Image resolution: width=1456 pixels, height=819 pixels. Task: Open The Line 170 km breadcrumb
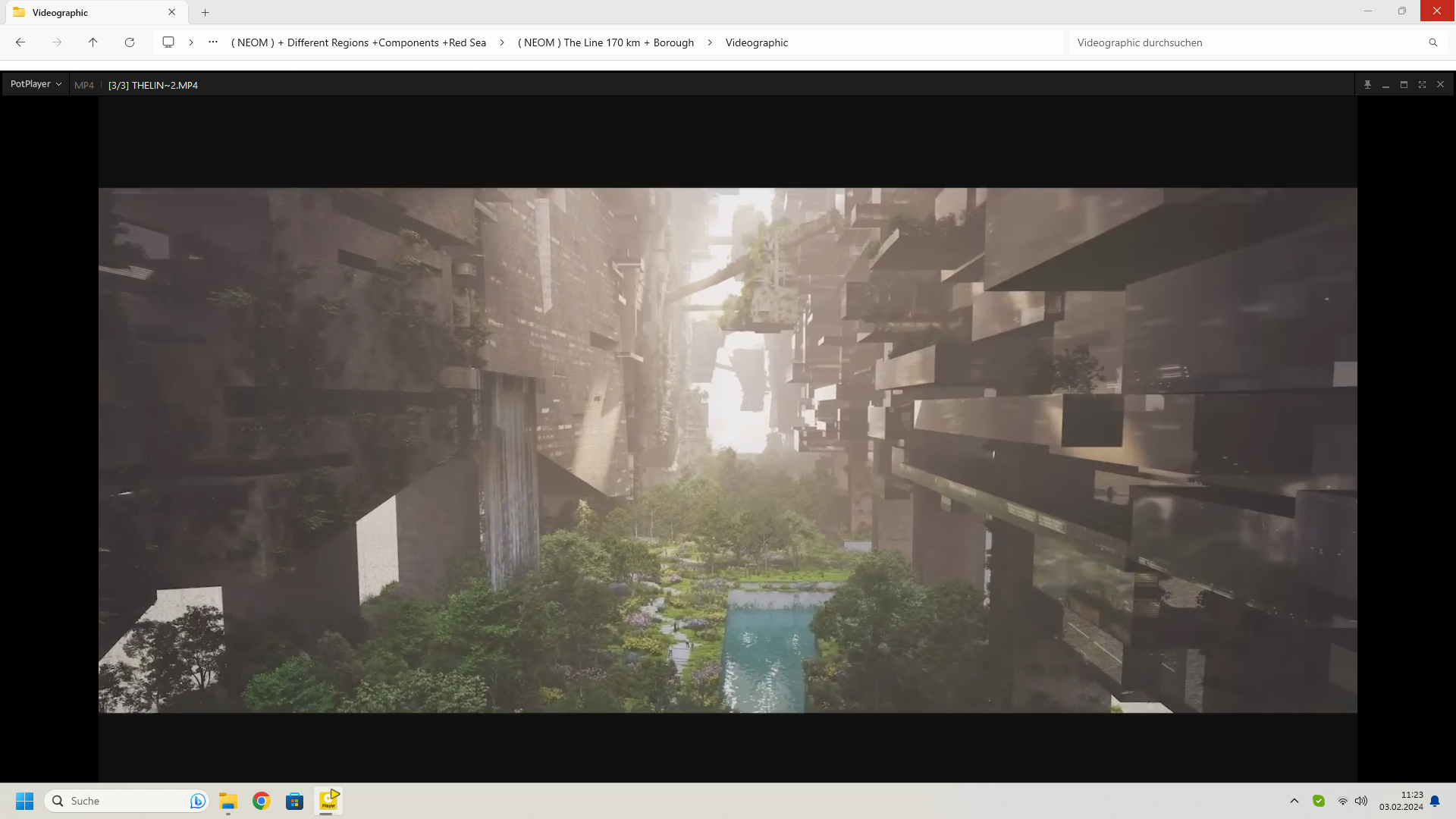coord(606,42)
